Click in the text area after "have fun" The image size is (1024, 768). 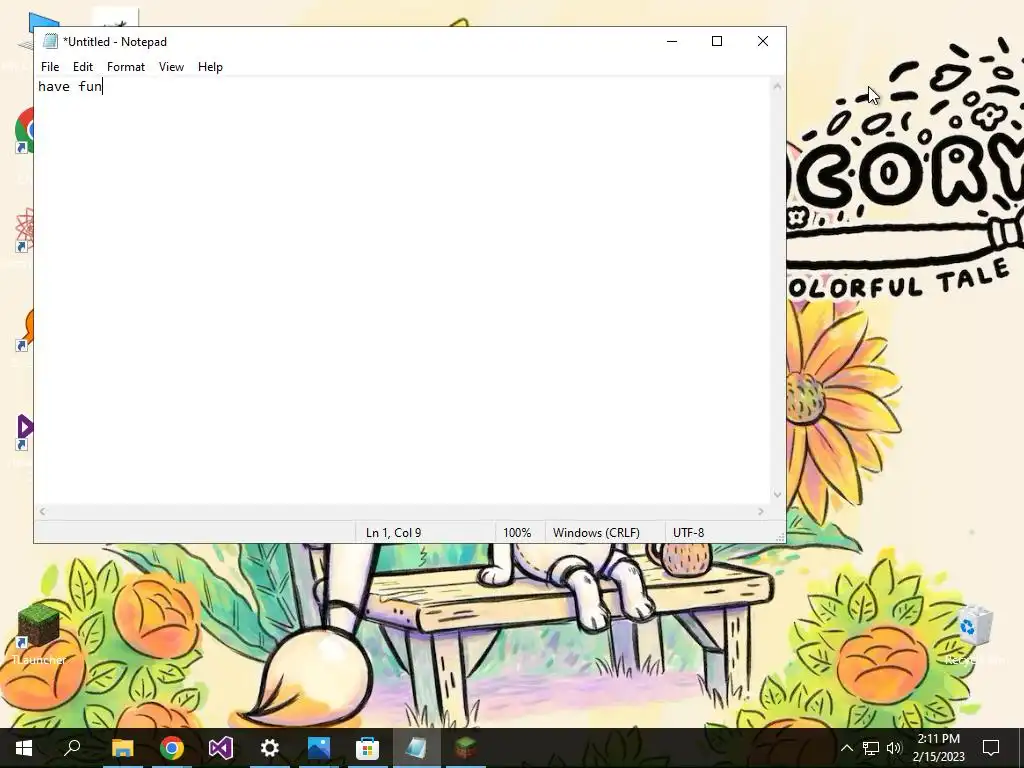(104, 86)
